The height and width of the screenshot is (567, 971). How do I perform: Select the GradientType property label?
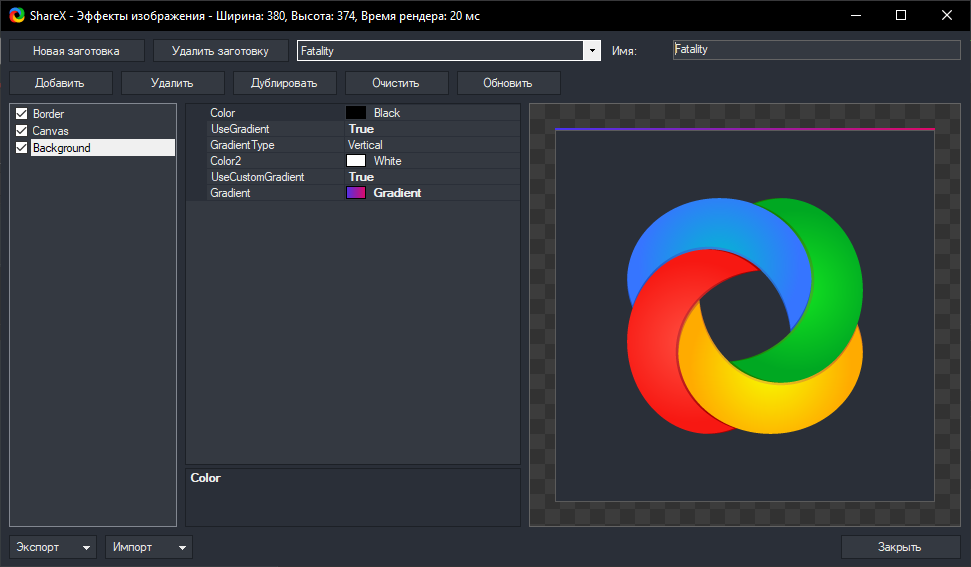coord(242,145)
